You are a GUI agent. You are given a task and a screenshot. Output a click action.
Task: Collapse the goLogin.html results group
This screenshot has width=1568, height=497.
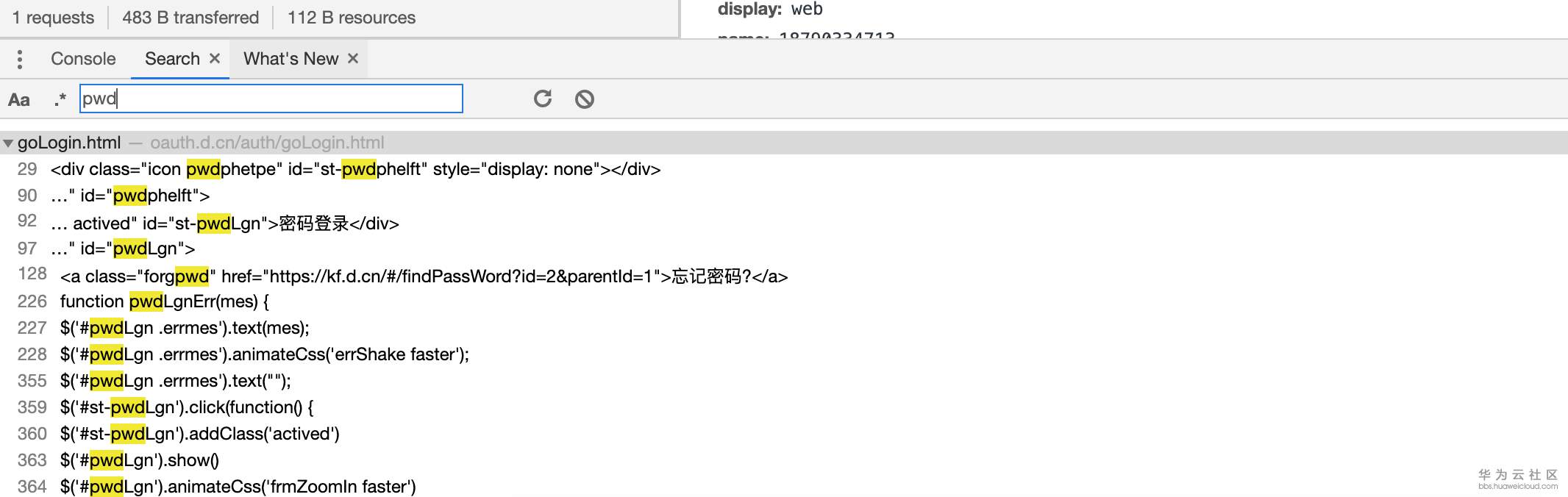pyautogui.click(x=8, y=143)
